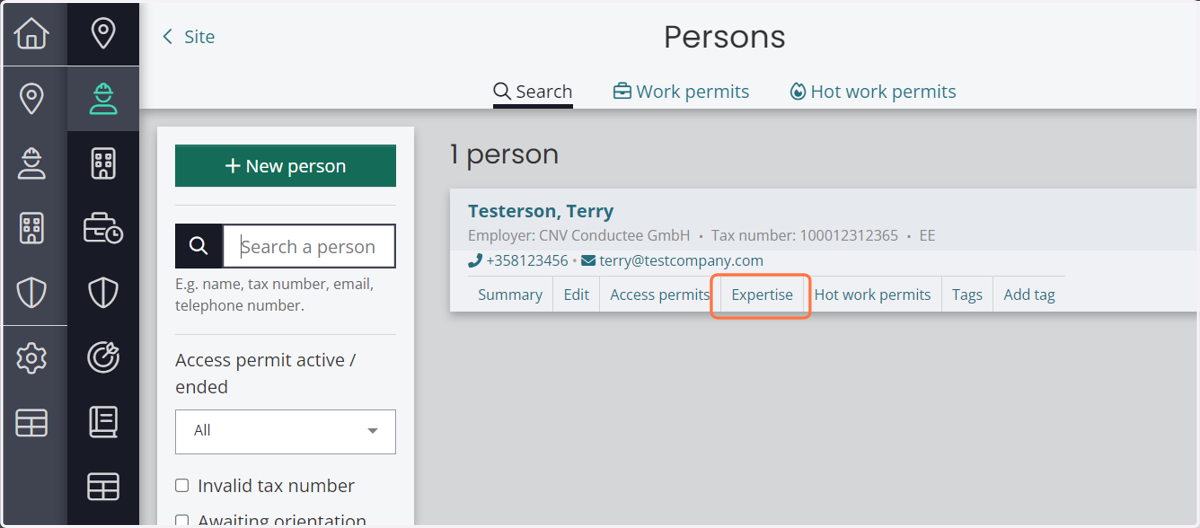Email terry@testcompany.com
Viewport: 1200px width, 528px height.
coord(672,261)
